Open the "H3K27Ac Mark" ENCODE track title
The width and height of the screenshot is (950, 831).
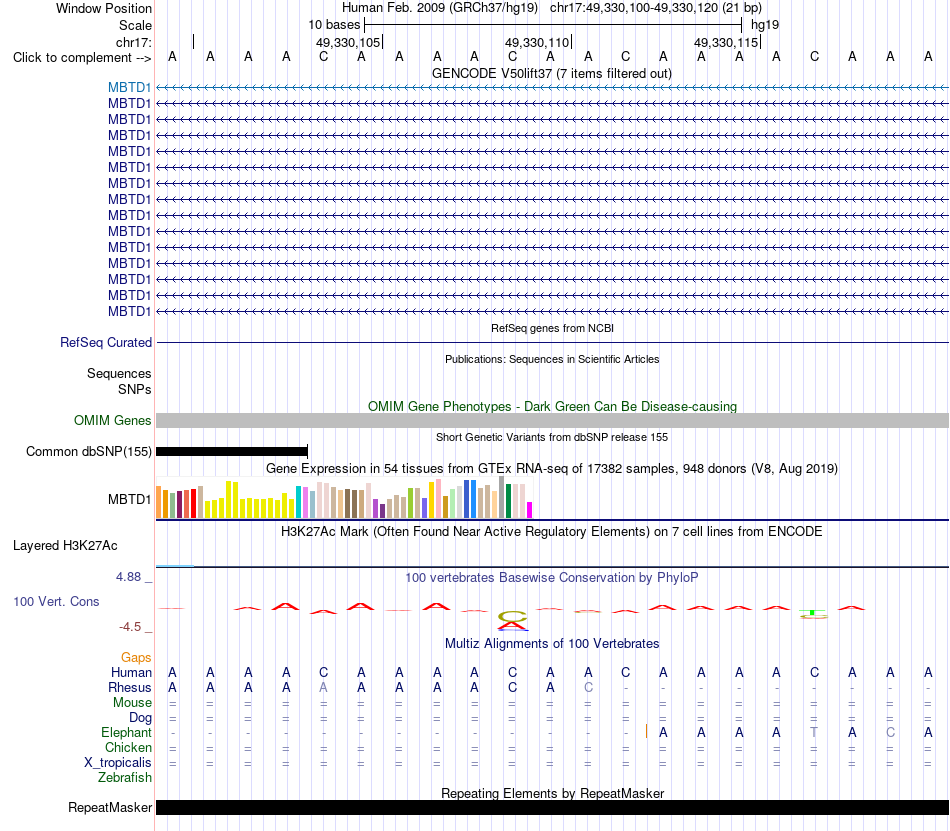coord(552,531)
